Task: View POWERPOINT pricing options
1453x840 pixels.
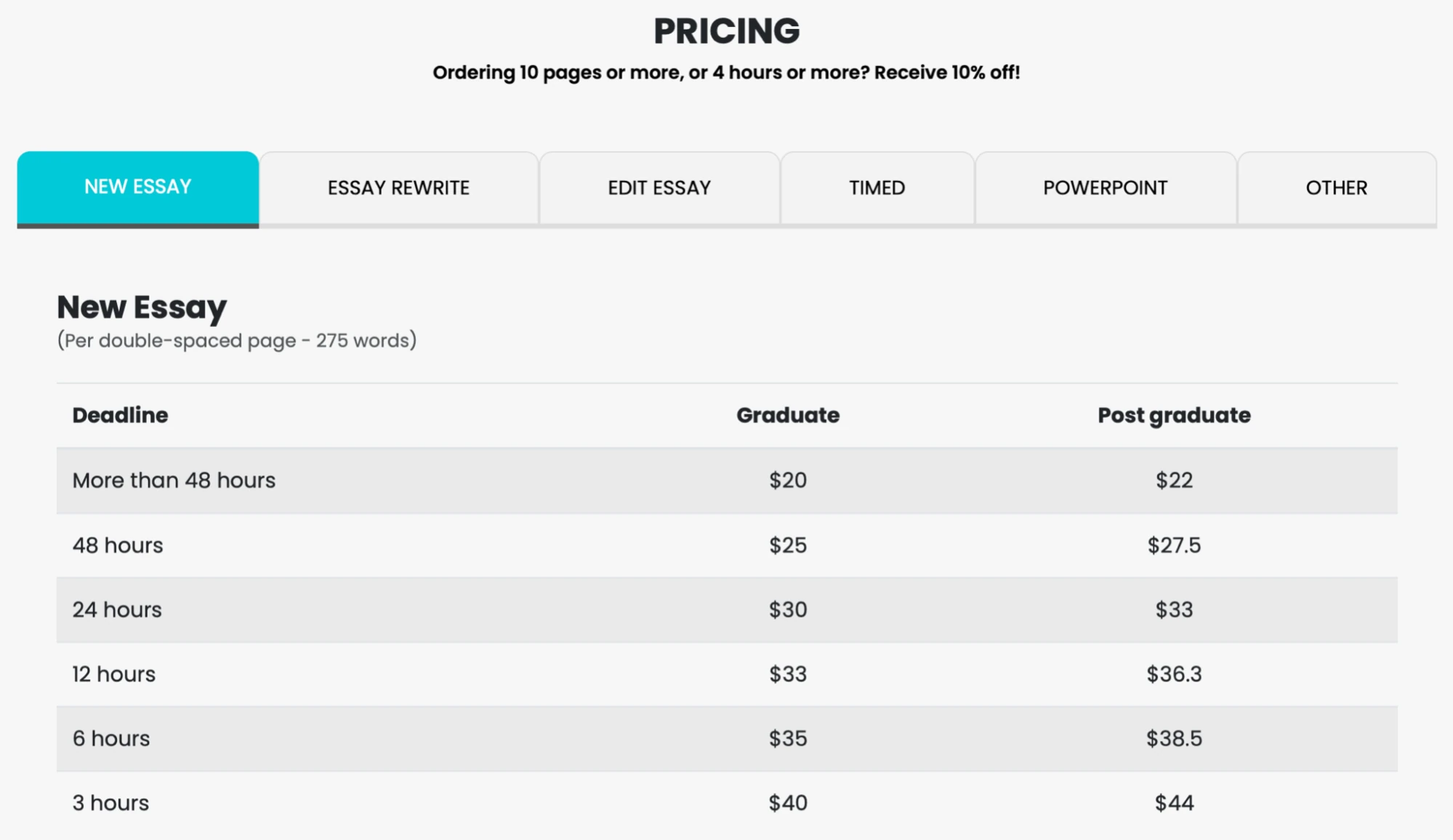Action: pos(1104,187)
